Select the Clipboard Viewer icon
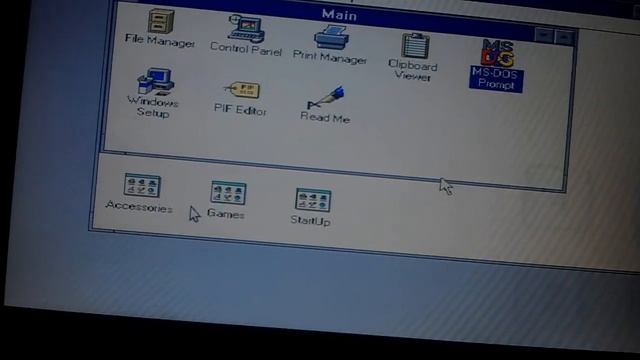Viewport: 640px width, 360px height. click(415, 45)
